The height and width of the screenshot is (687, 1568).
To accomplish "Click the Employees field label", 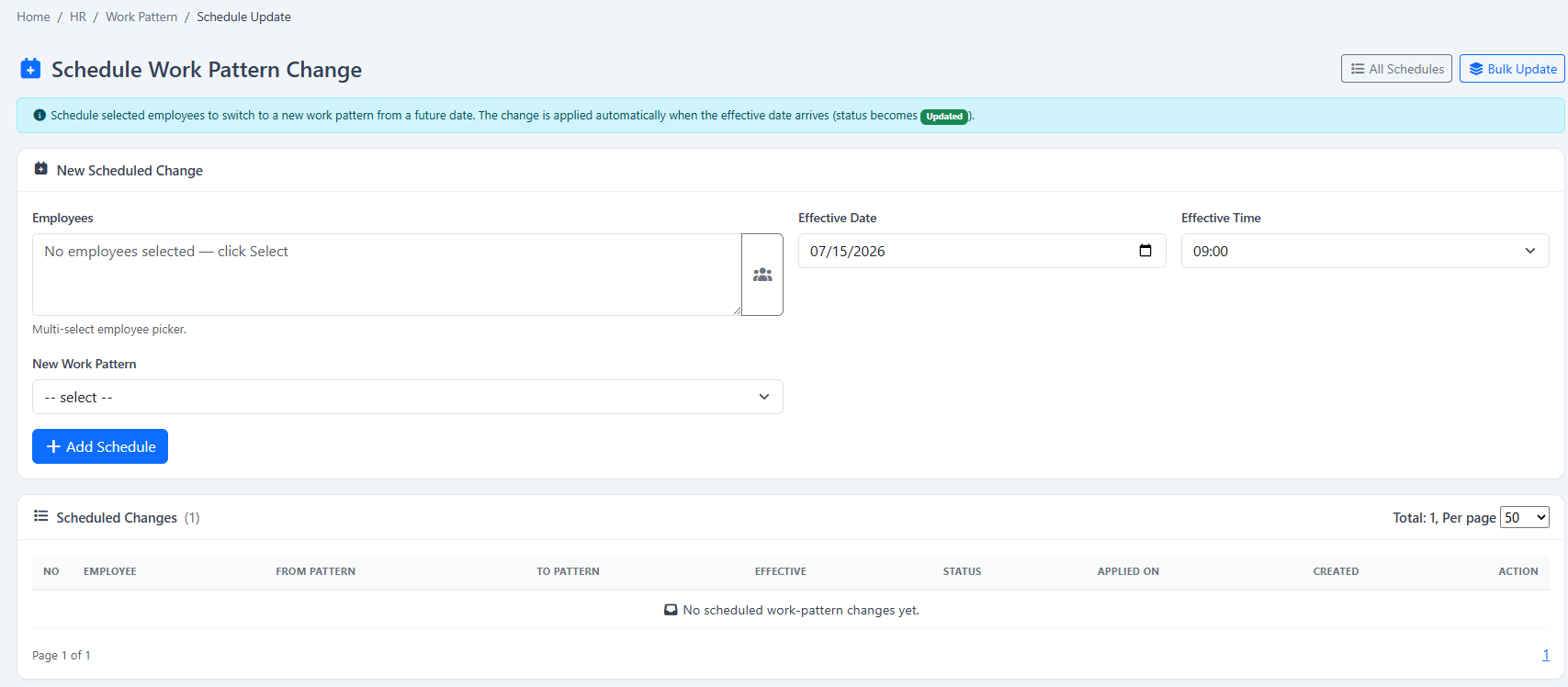I will coord(62,218).
